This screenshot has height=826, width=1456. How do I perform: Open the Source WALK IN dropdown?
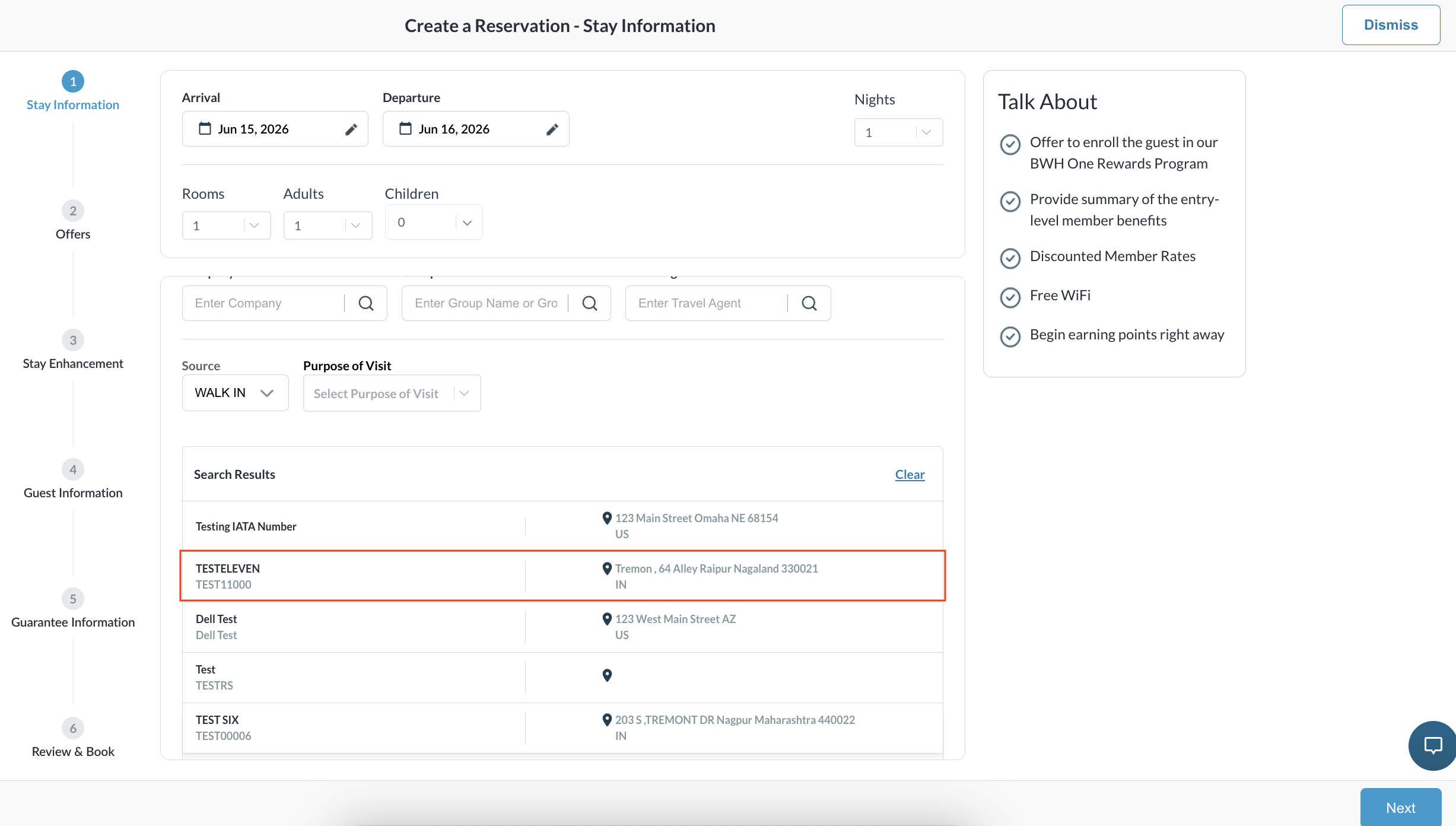tap(235, 393)
